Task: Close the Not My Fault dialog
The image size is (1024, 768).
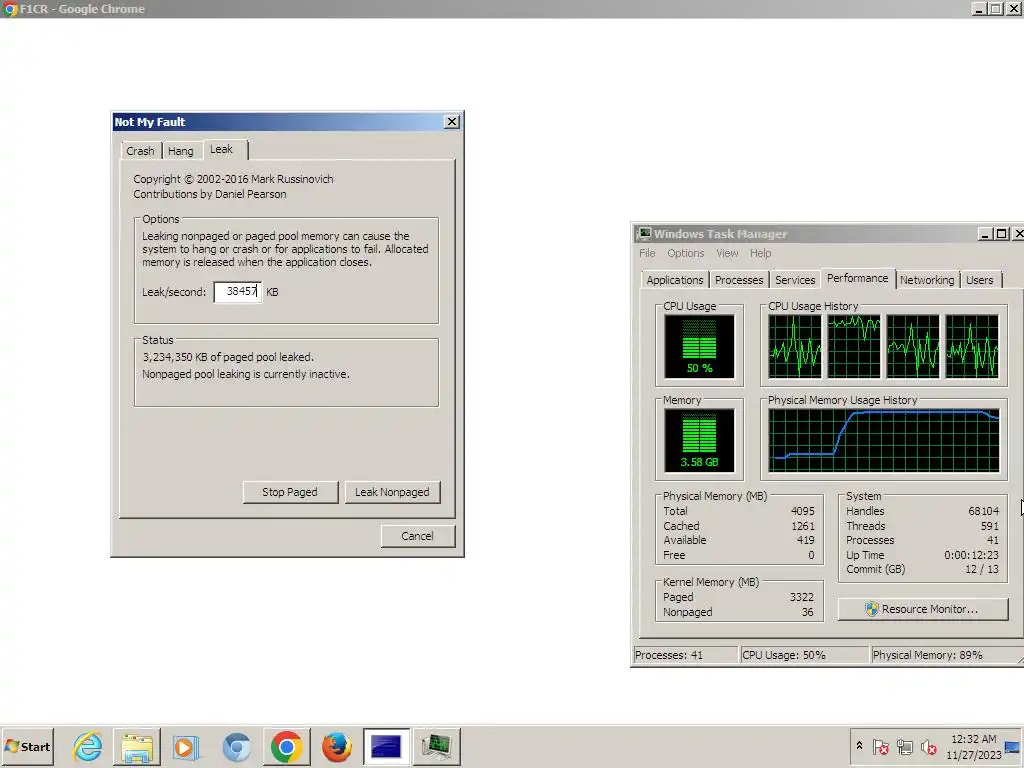Action: pos(452,121)
